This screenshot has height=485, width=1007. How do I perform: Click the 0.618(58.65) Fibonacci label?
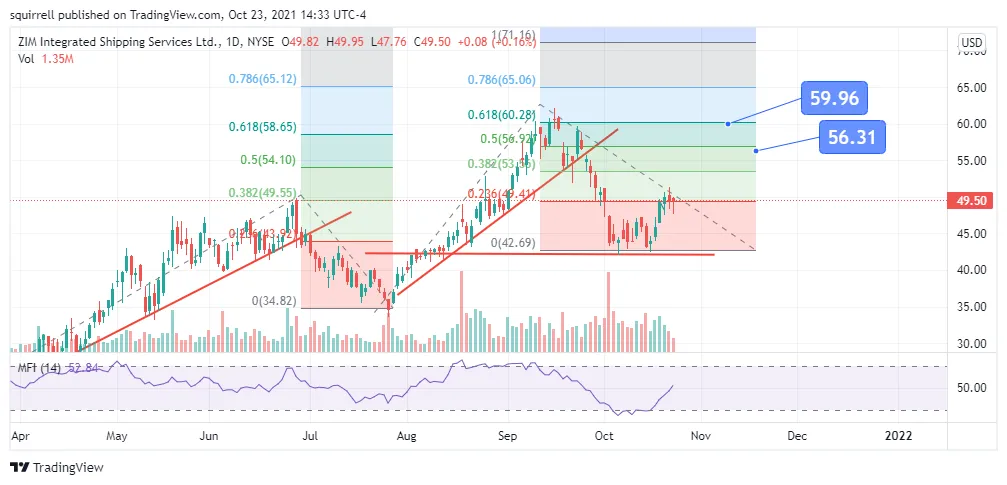click(x=263, y=127)
